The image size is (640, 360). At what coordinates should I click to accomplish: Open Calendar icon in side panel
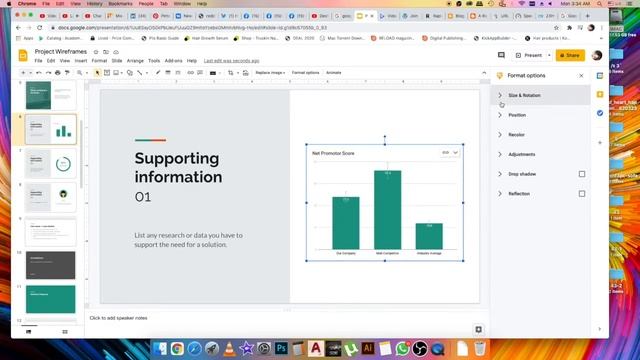tap(600, 76)
